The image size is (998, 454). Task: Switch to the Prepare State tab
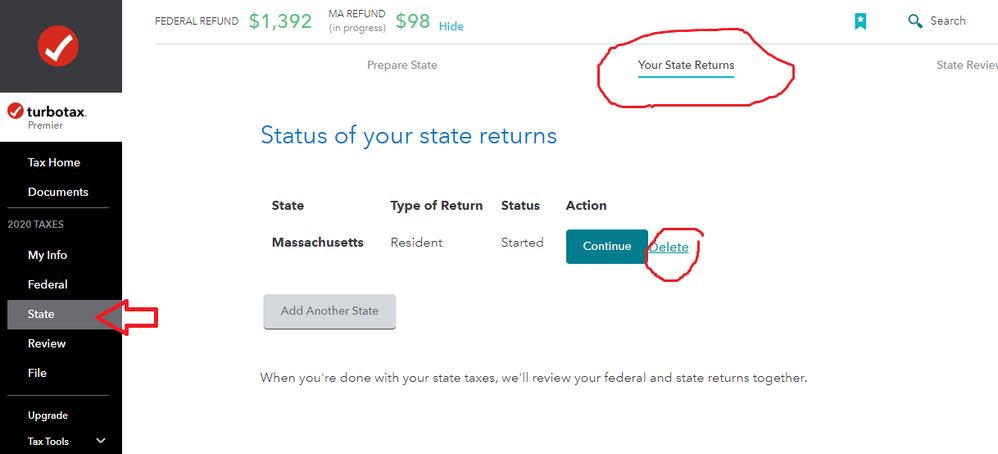pos(402,65)
